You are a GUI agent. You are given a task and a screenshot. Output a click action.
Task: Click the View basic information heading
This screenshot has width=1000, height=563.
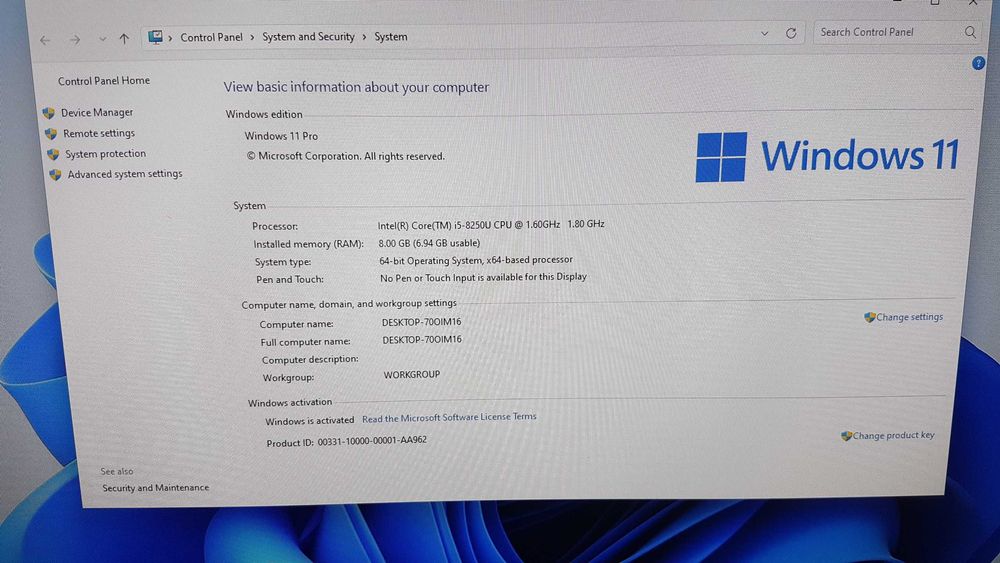[x=357, y=87]
